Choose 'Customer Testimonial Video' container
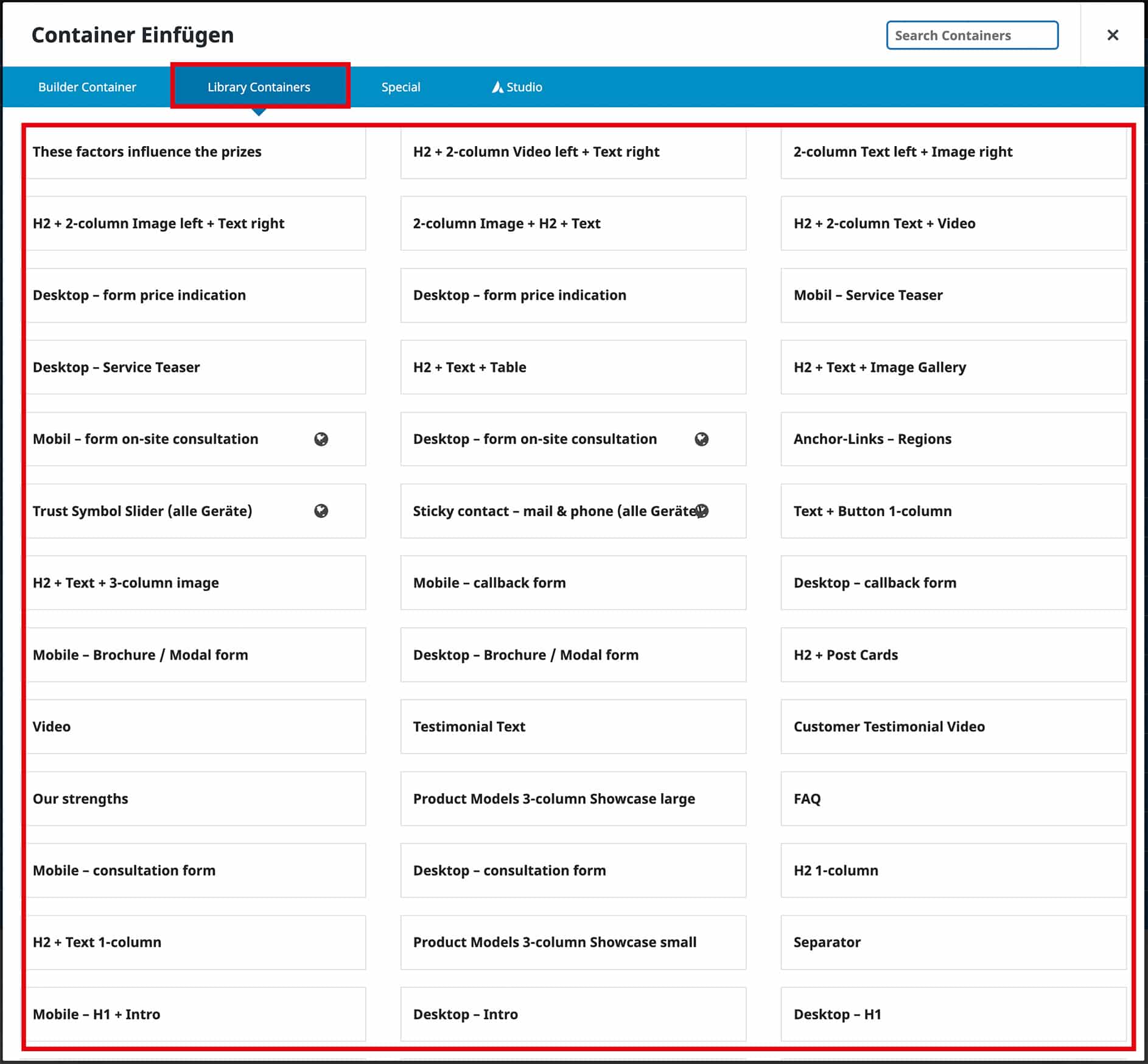Viewport: 1148px width, 1064px height. coord(954,727)
